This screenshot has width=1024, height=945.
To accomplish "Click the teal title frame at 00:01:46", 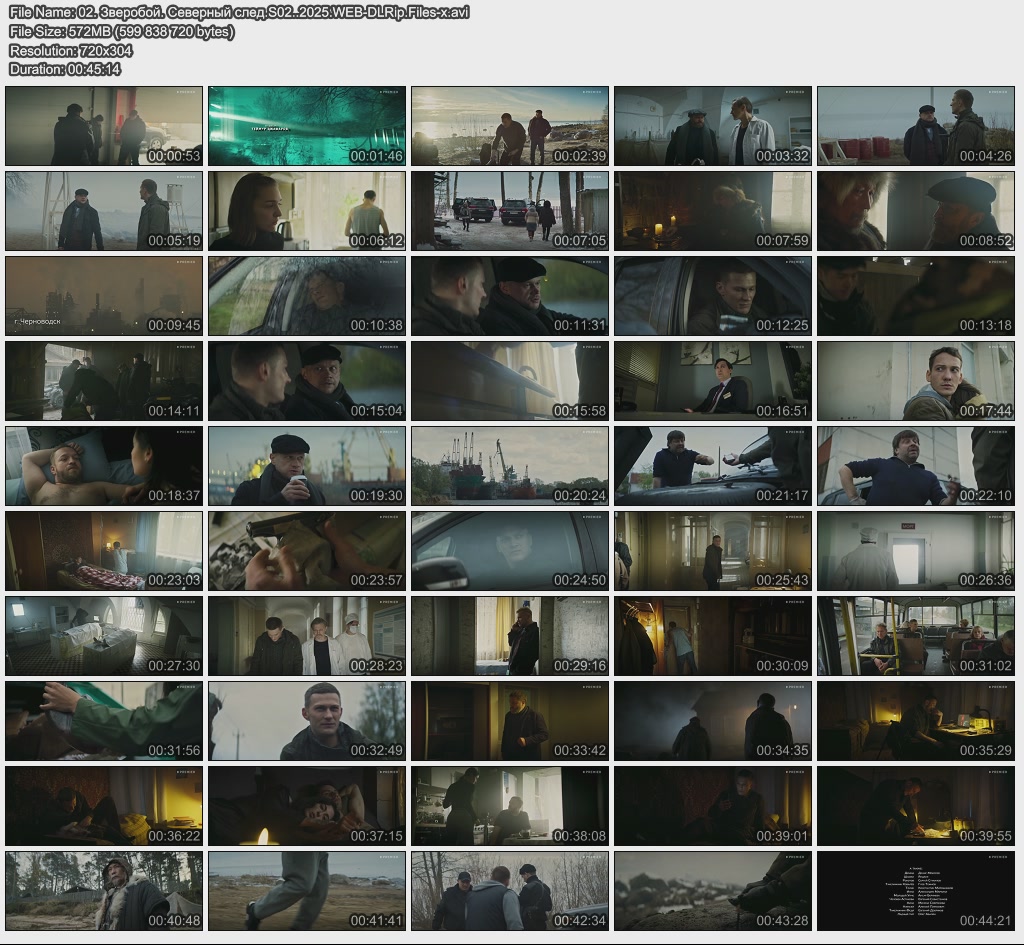I will (307, 126).
